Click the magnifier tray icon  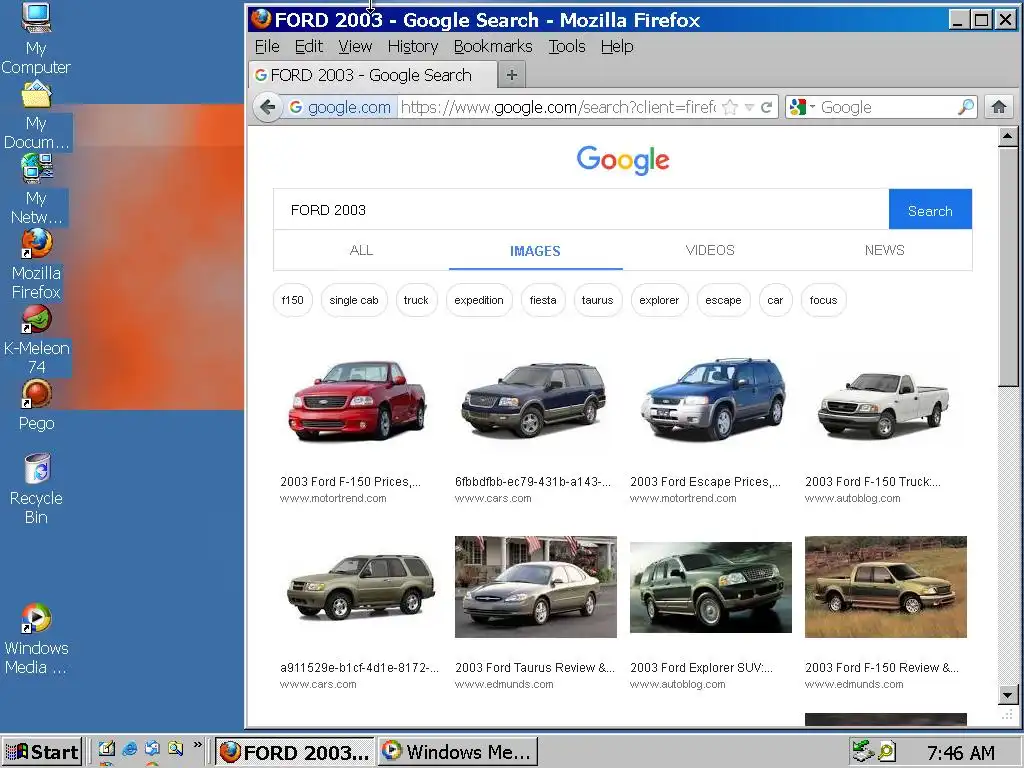[x=886, y=752]
